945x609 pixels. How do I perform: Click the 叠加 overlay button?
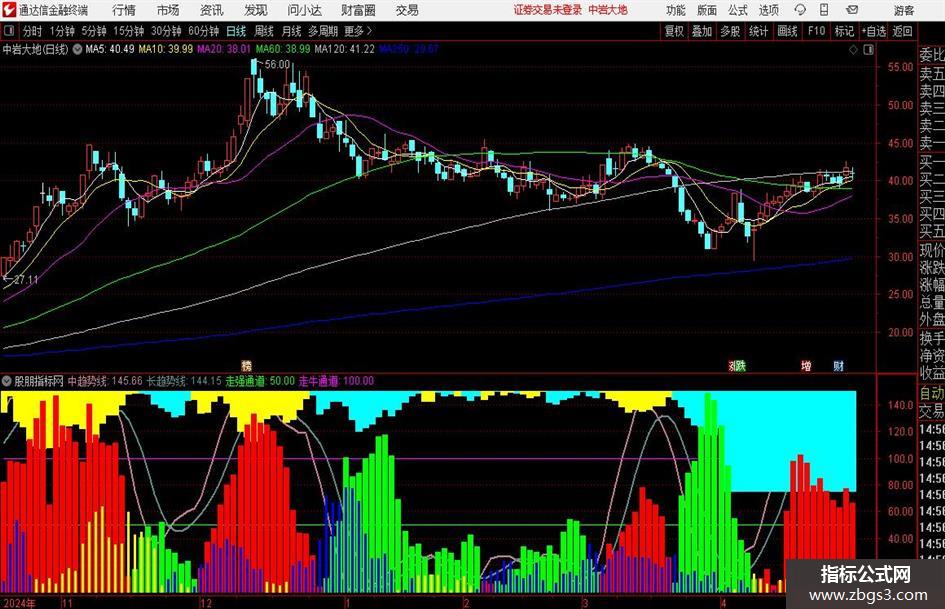point(702,31)
